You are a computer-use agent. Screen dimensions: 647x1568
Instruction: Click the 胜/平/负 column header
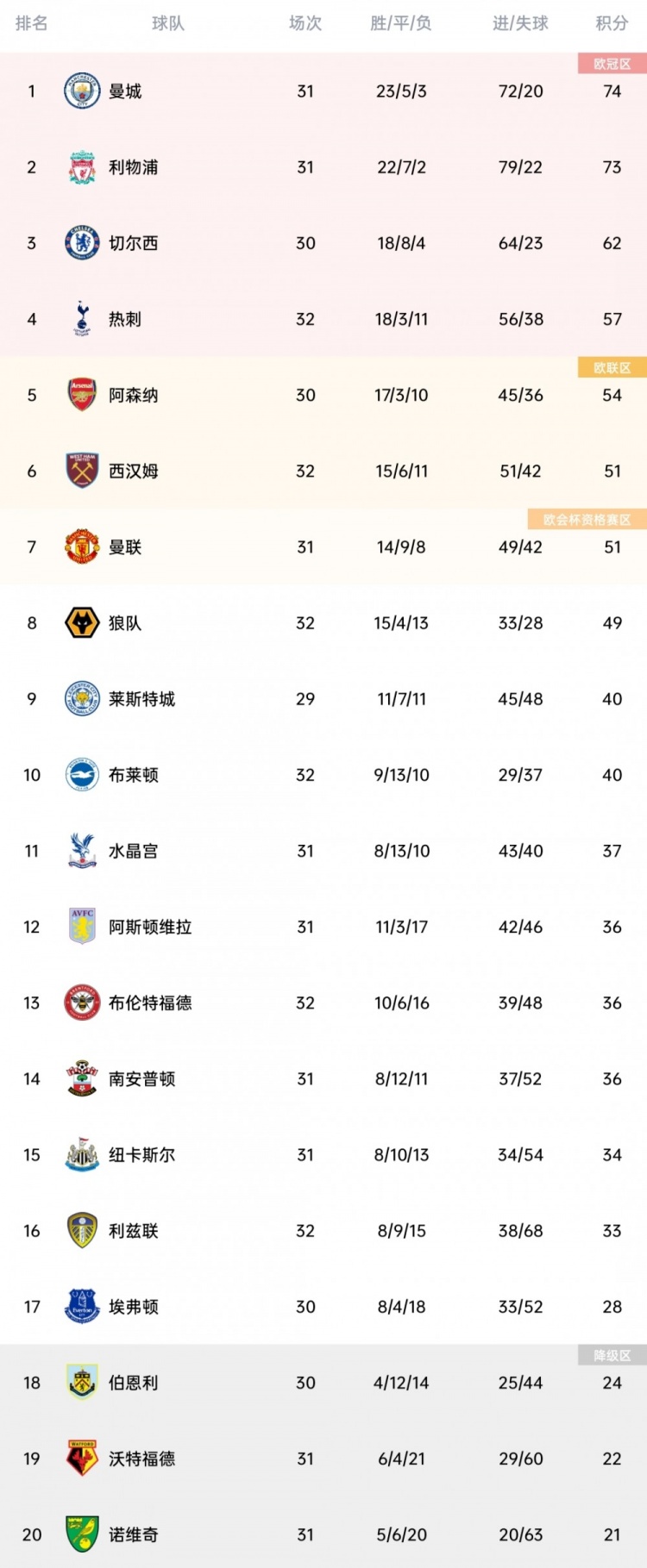pyautogui.click(x=401, y=23)
